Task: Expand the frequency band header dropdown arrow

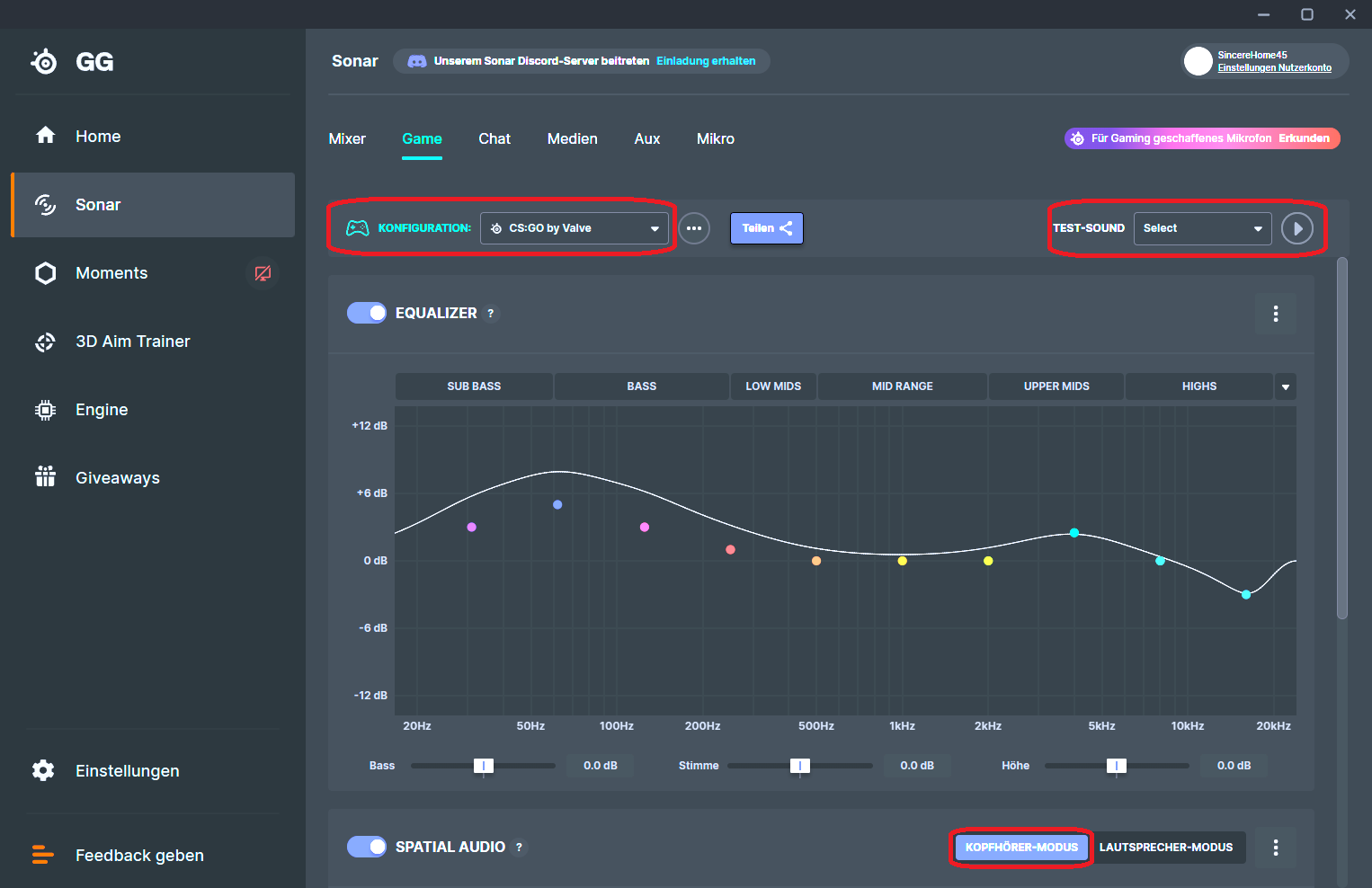Action: click(1286, 386)
